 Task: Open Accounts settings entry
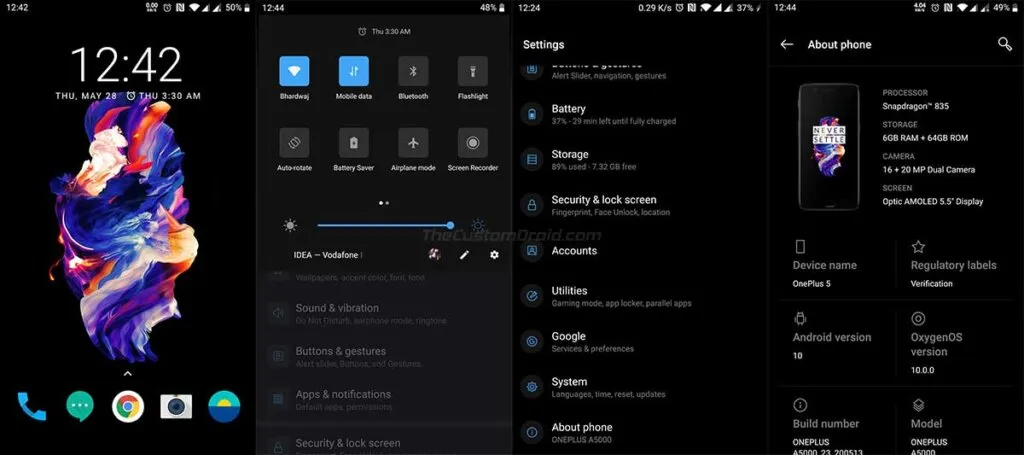click(x=640, y=251)
